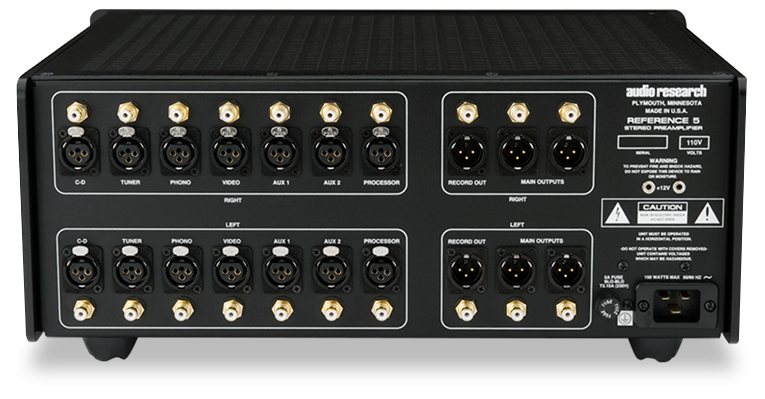Click the IEC power inlet socket
Screen dimensions: 765x399
(x=676, y=306)
